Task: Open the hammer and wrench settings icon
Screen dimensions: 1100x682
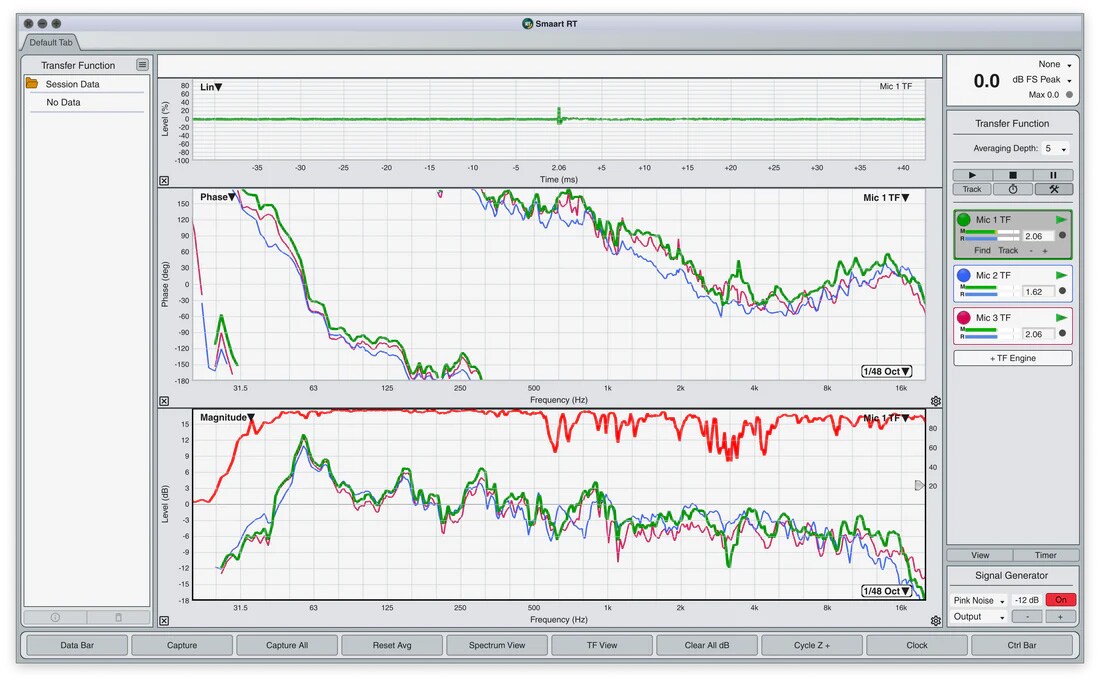Action: click(x=1053, y=189)
